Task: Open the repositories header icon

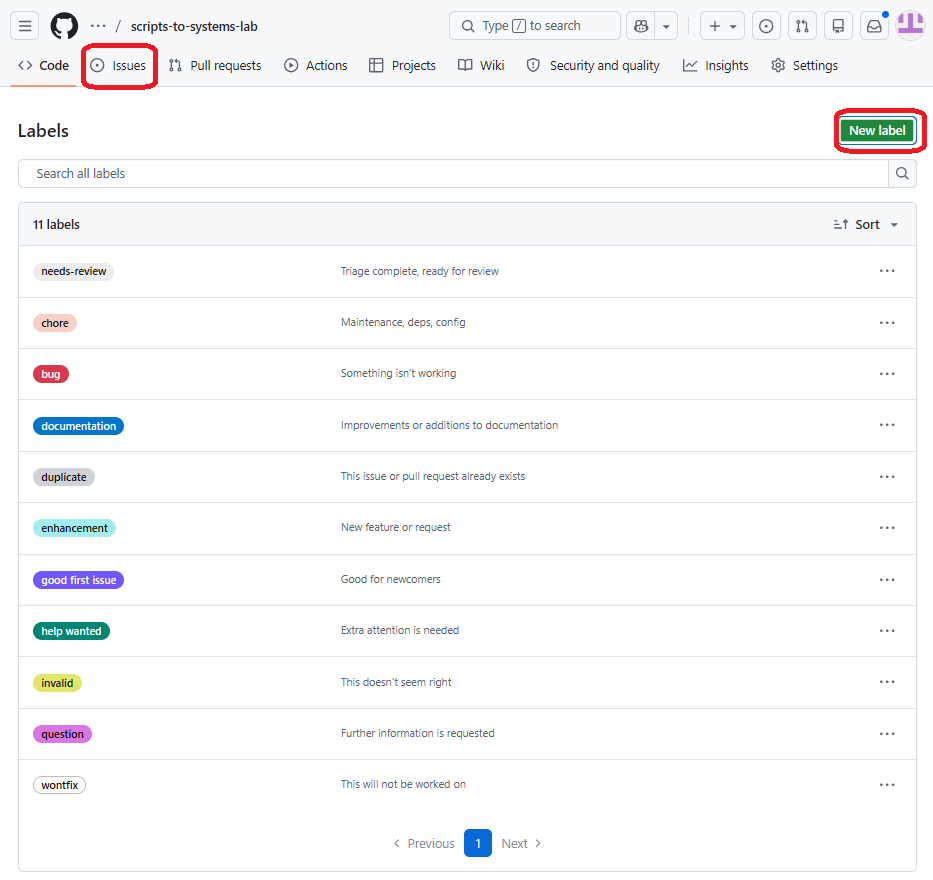Action: (838, 26)
